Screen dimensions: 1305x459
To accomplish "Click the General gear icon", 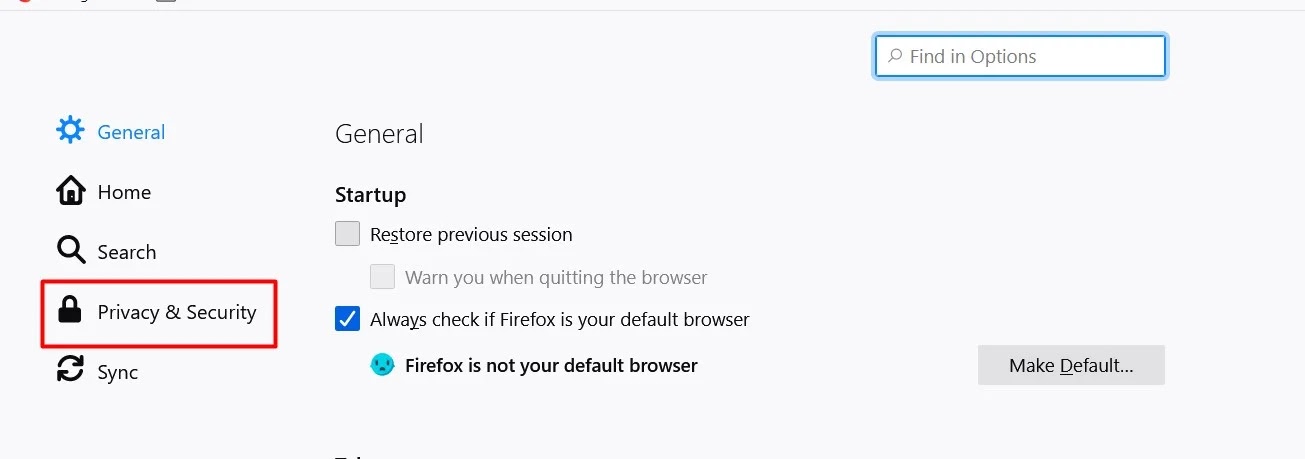I will click(x=70, y=131).
